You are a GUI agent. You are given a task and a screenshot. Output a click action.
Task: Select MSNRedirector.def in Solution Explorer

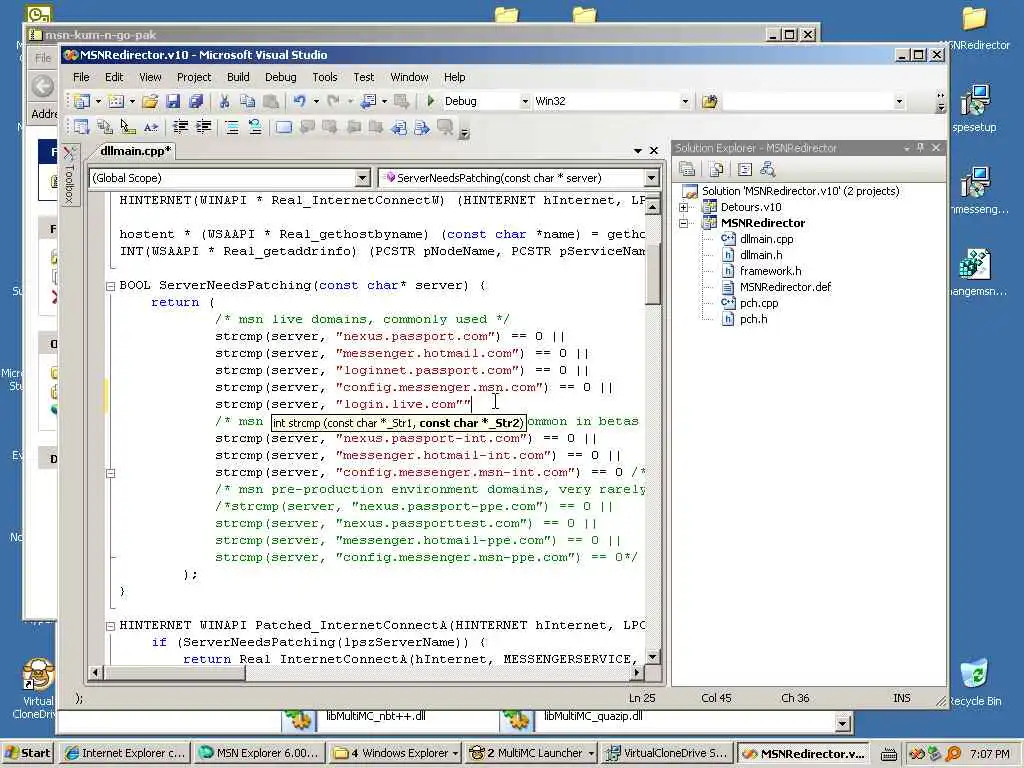pos(785,287)
